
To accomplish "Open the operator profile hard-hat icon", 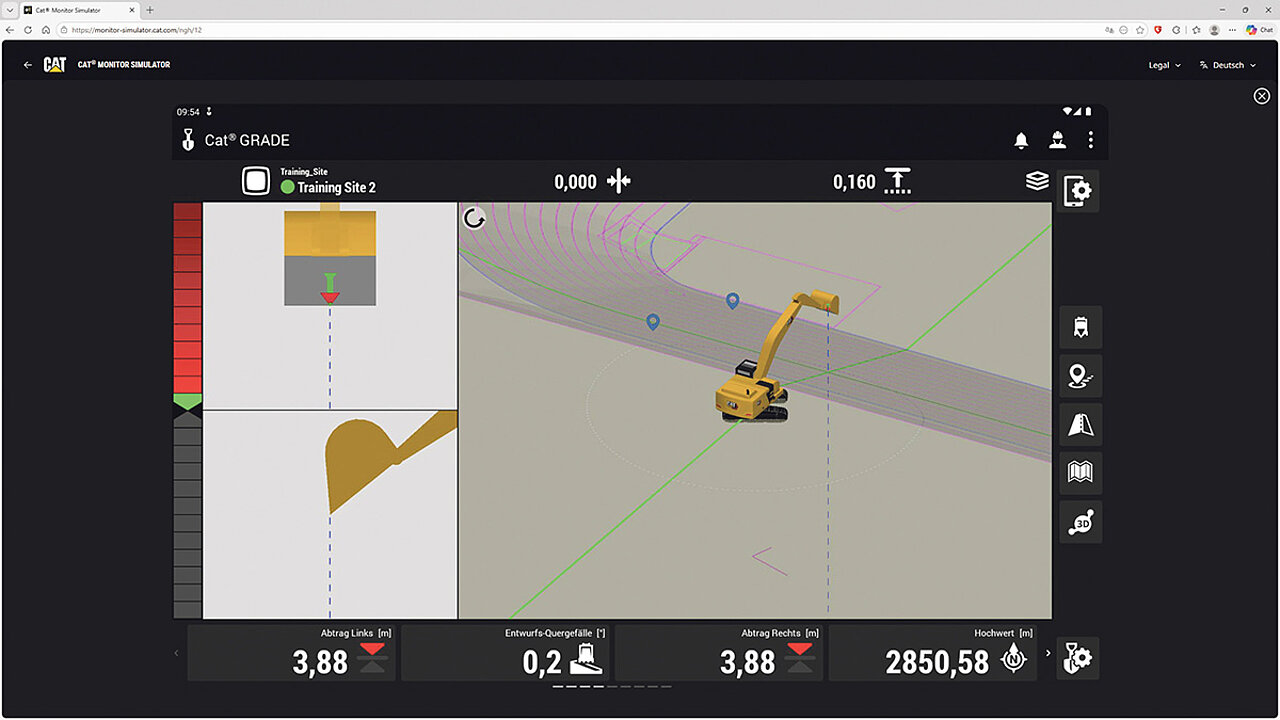I will point(1056,140).
